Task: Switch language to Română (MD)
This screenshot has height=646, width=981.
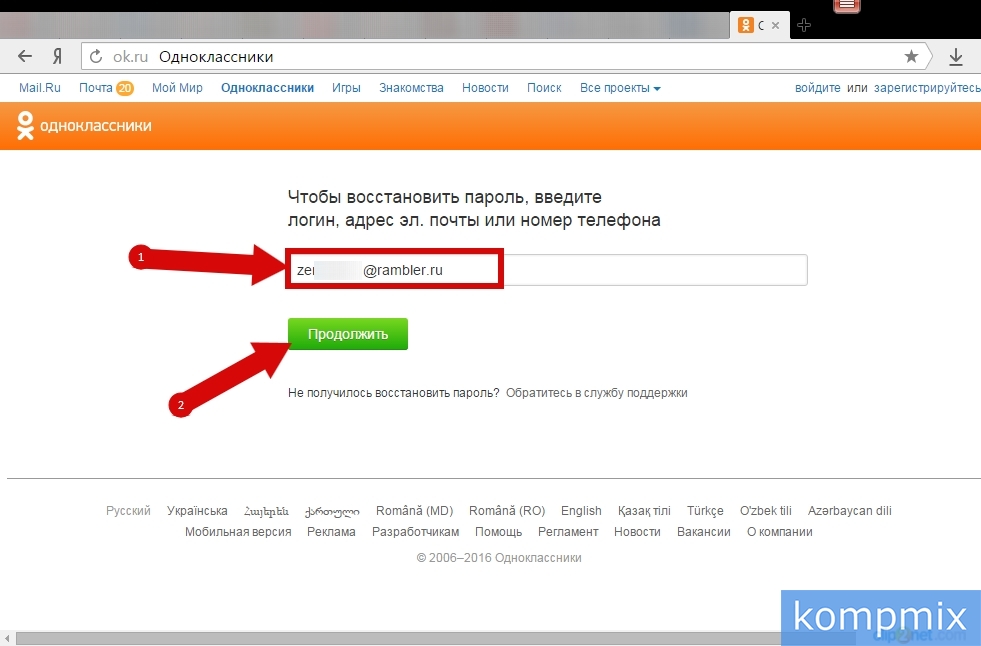Action: [414, 511]
